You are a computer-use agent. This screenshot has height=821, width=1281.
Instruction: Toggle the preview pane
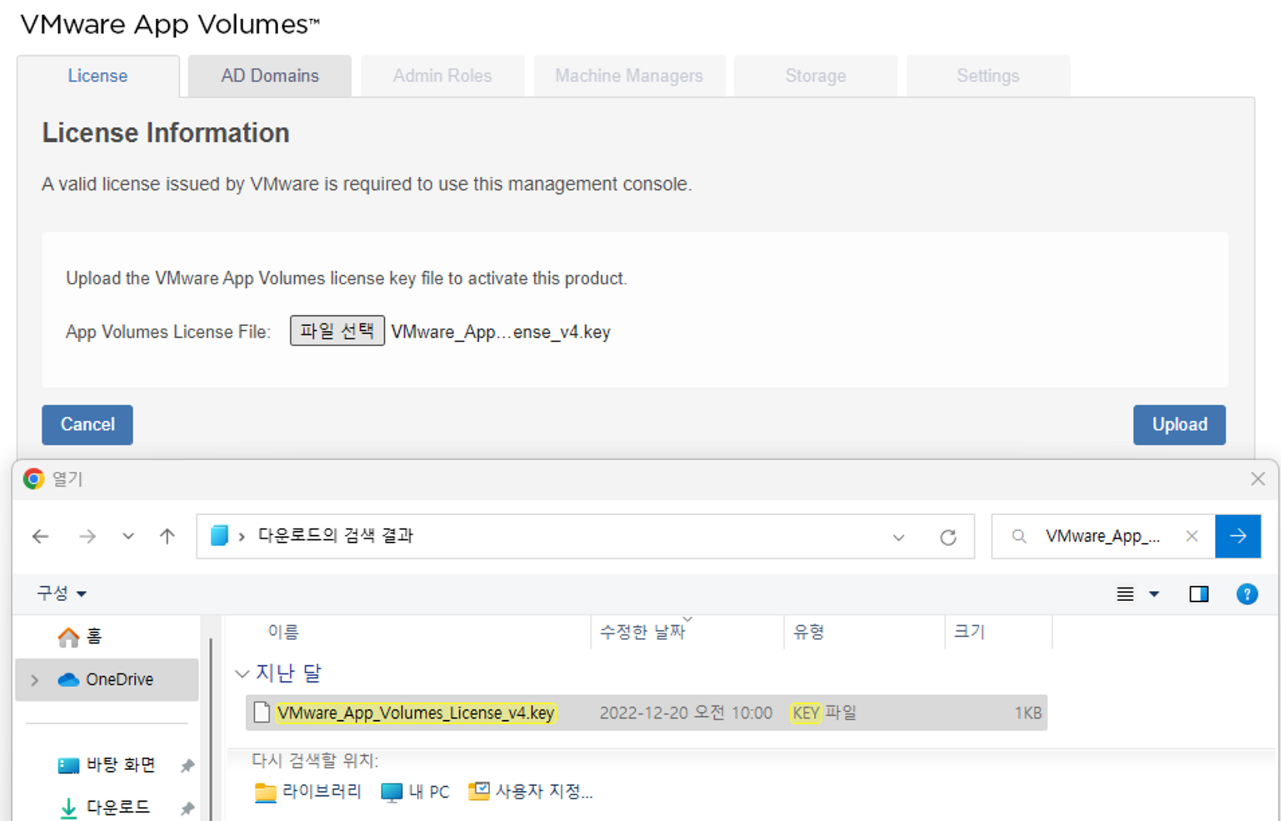click(x=1199, y=594)
